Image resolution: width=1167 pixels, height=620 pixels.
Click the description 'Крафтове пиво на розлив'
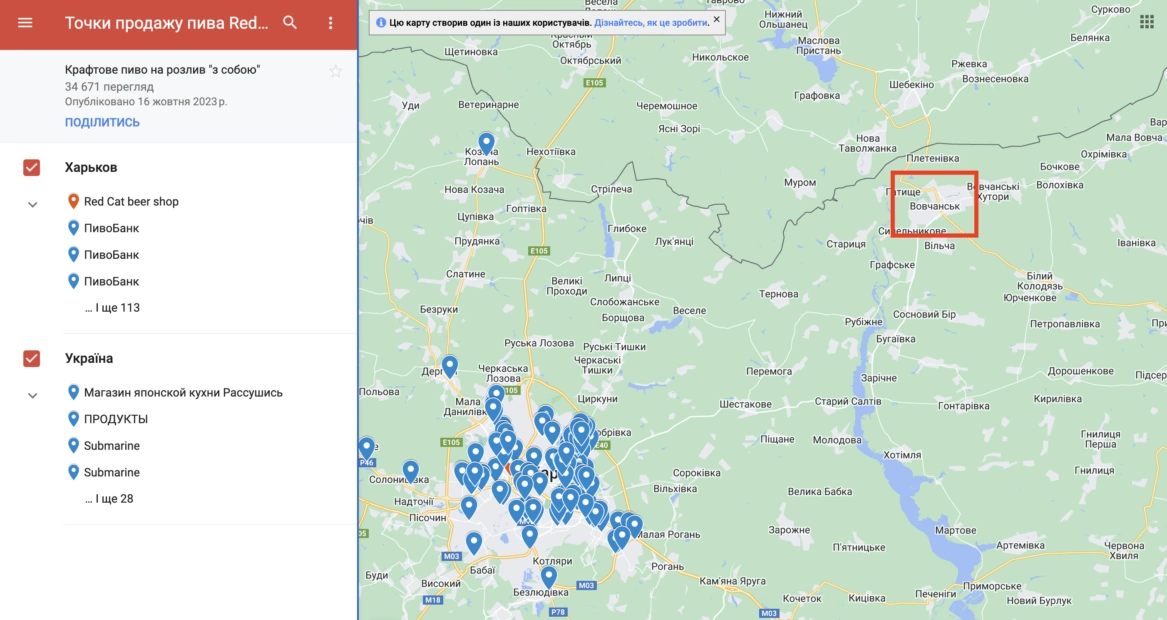point(162,70)
